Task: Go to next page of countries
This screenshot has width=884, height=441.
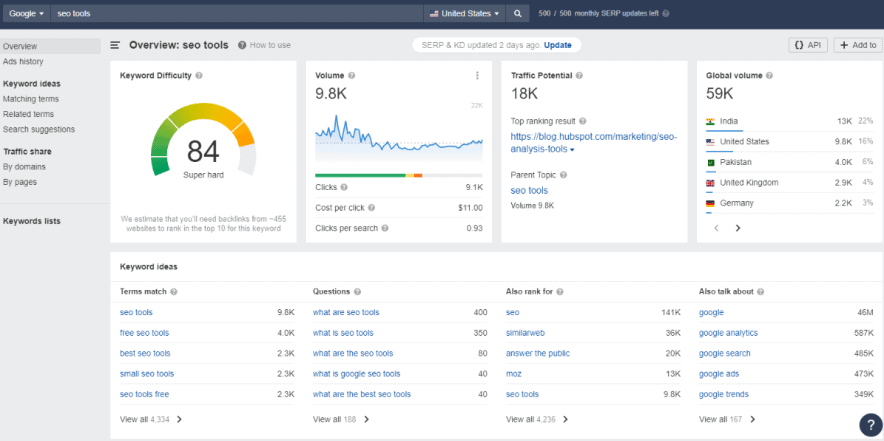Action: coord(738,228)
